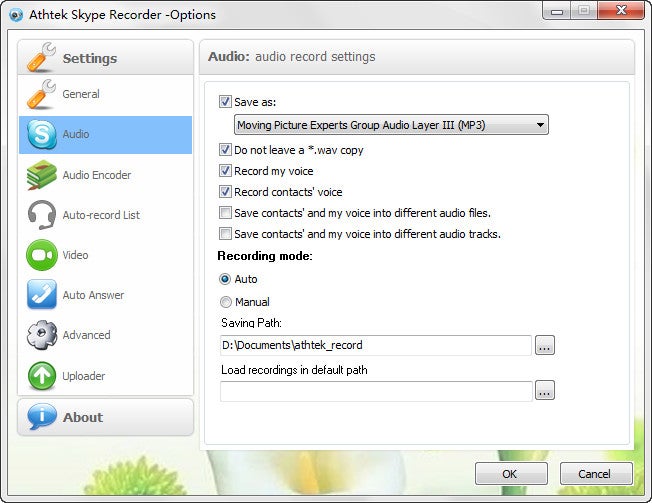Open the MP3 format dropdown

[x=391, y=125]
